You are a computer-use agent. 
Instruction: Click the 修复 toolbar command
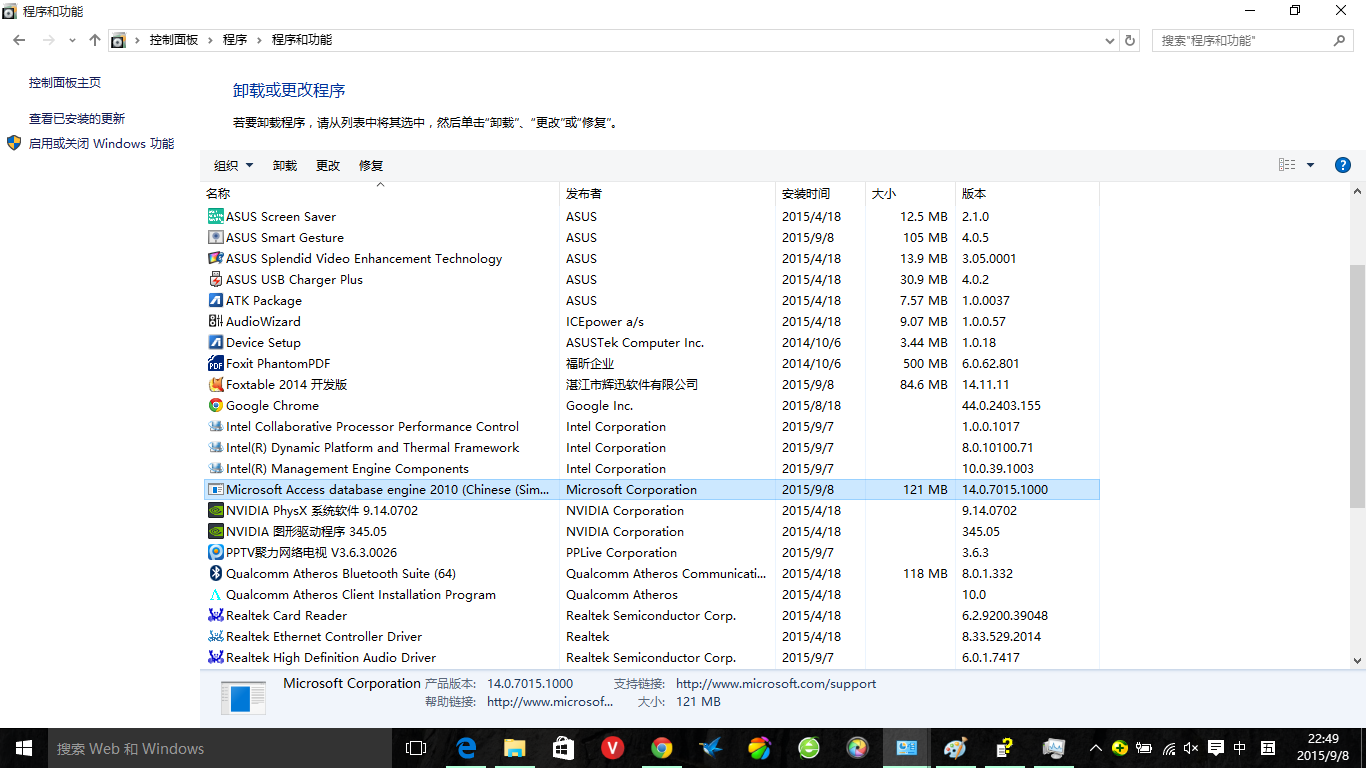point(371,165)
